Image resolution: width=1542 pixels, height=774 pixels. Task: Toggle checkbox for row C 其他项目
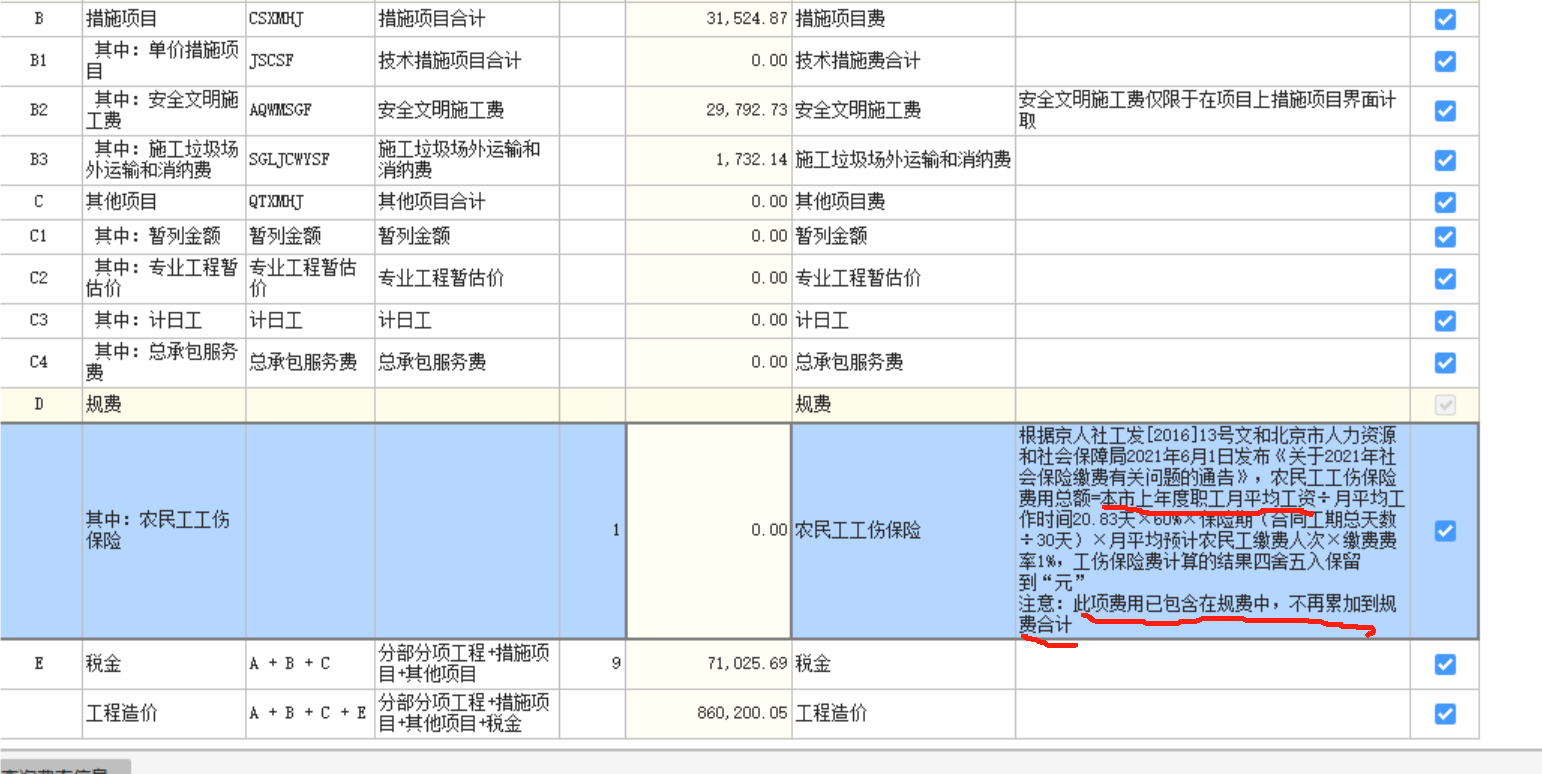point(1444,202)
